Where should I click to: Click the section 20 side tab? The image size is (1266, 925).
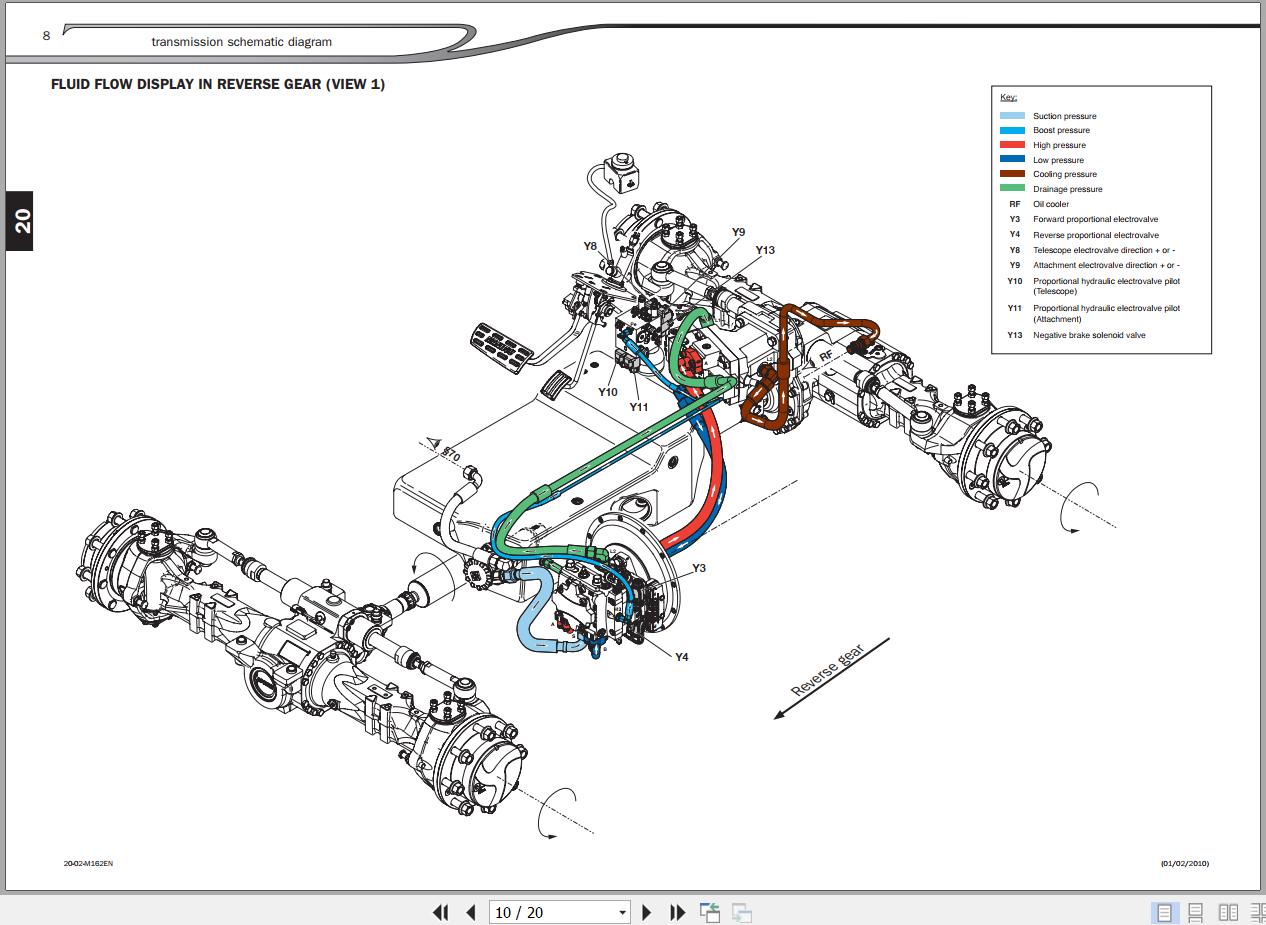(x=21, y=221)
